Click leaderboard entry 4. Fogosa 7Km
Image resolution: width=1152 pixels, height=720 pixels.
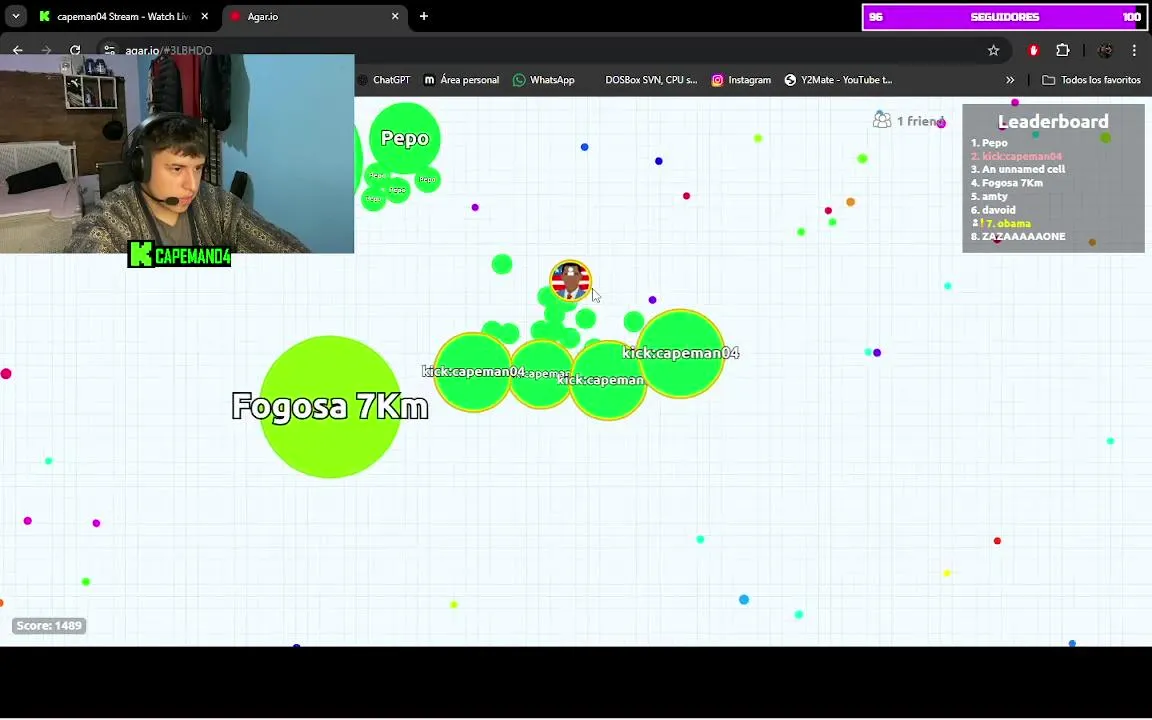click(1007, 183)
